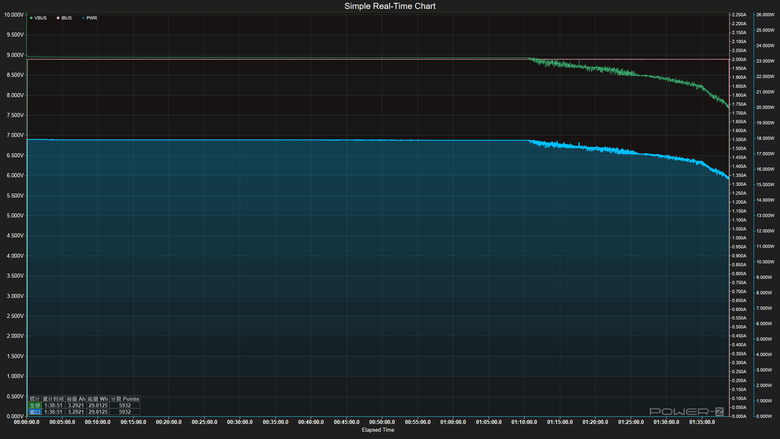Click the 10.000V tick on voltage axis
Screen dimensions: 780x439
13,15
